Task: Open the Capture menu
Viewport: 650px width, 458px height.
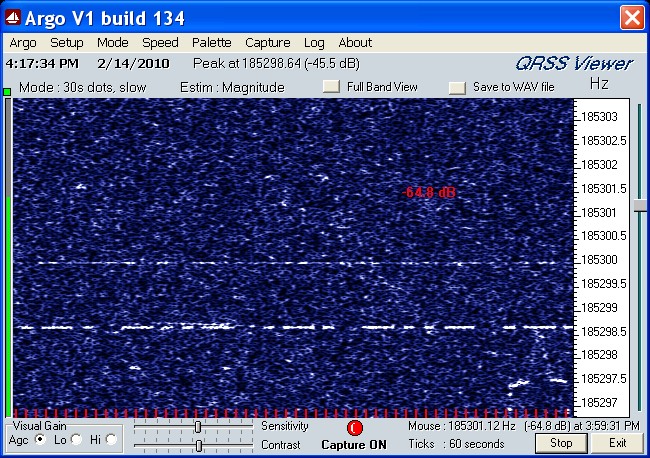Action: pos(268,43)
